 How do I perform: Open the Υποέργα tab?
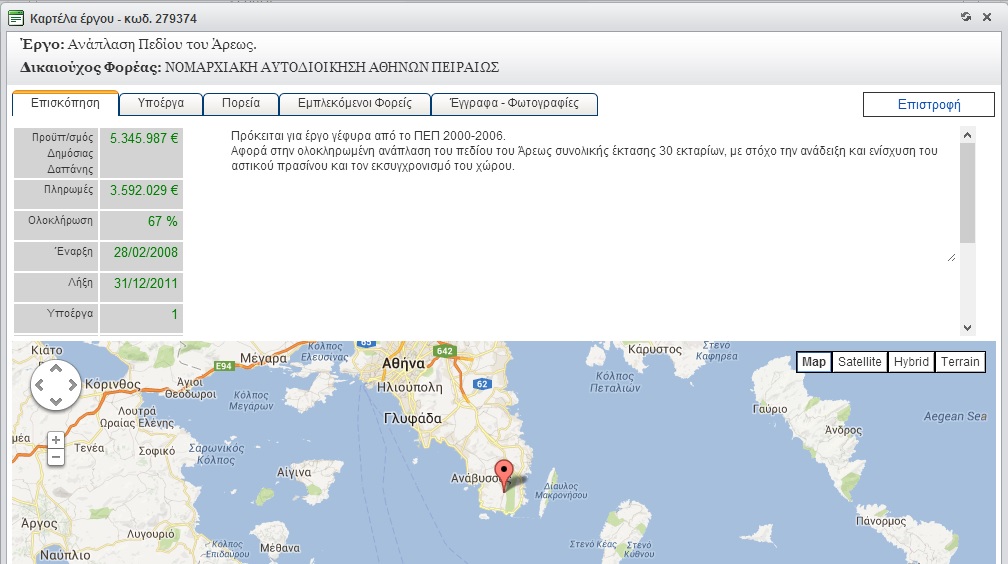(160, 104)
